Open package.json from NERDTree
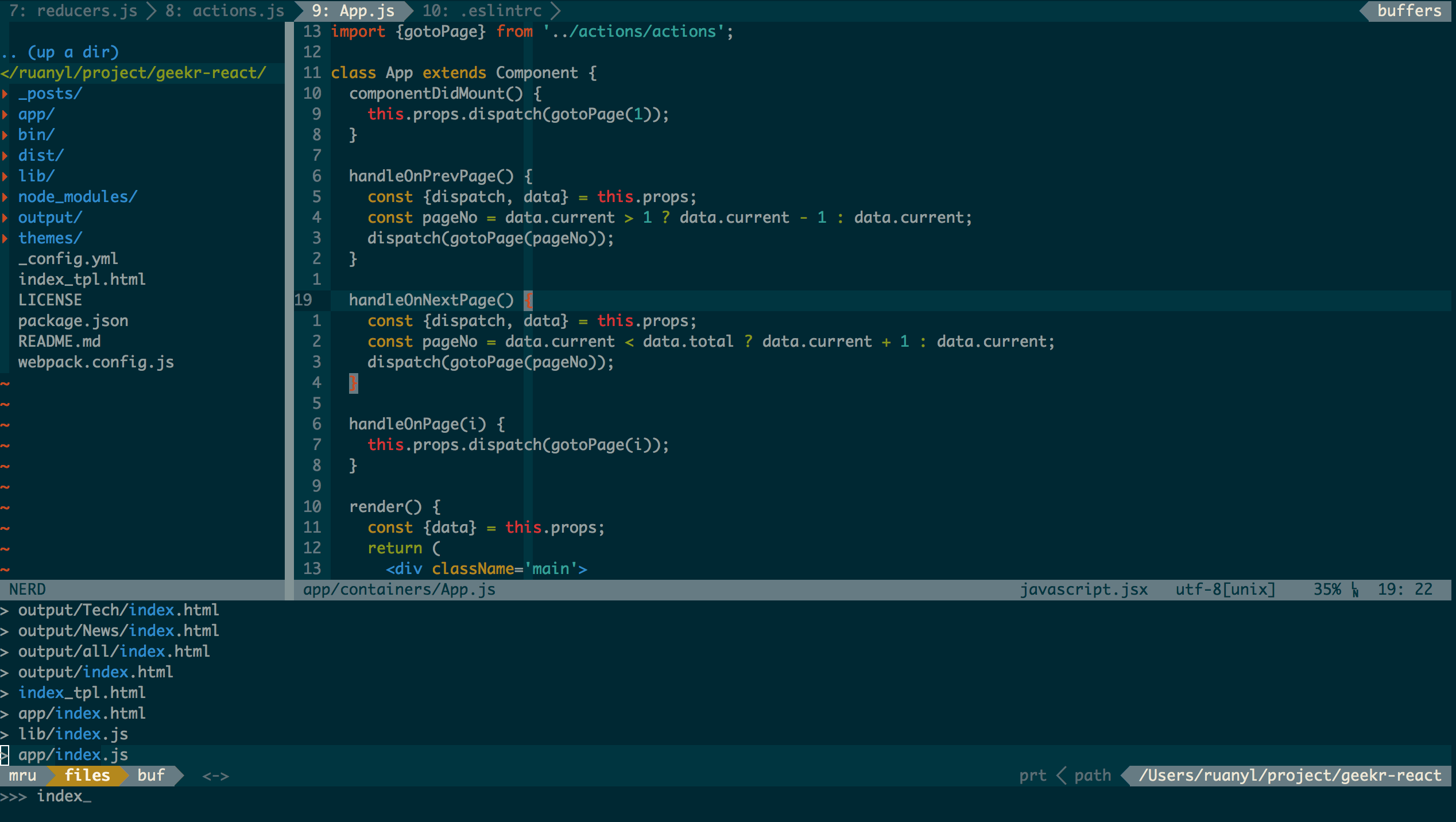1456x822 pixels. pyautogui.click(x=73, y=321)
